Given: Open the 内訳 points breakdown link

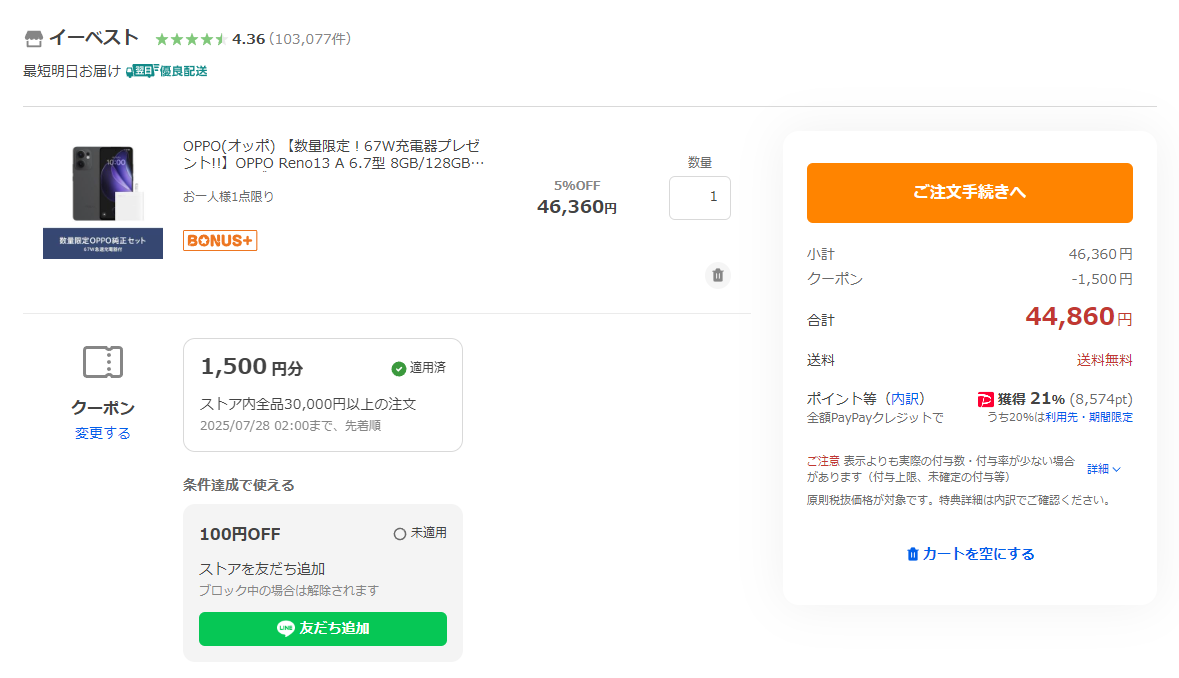Looking at the screenshot, I should [x=905, y=398].
